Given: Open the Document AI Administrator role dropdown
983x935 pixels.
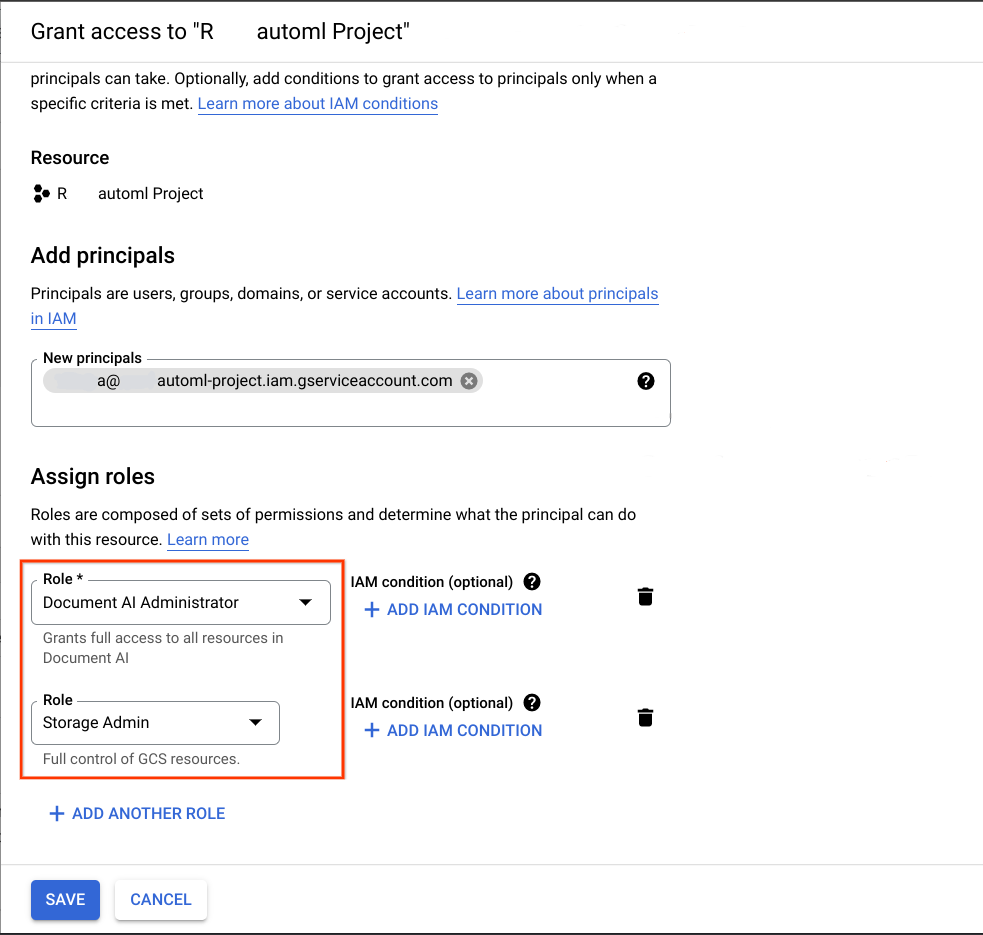Looking at the screenshot, I should (180, 603).
